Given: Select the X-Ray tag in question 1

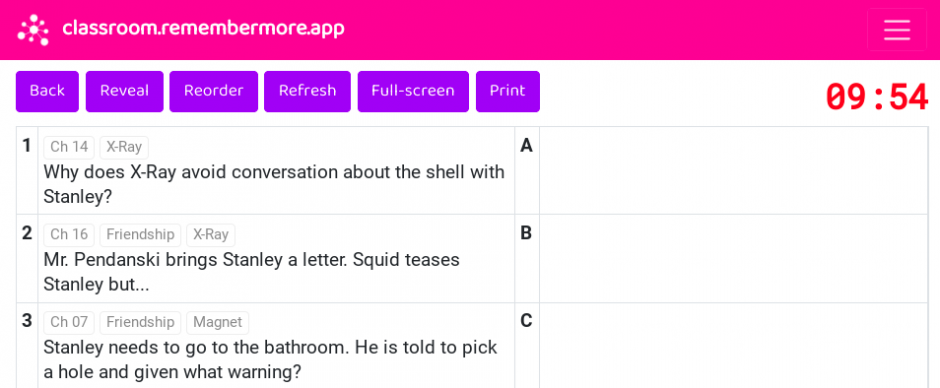Looking at the screenshot, I should point(124,147).
